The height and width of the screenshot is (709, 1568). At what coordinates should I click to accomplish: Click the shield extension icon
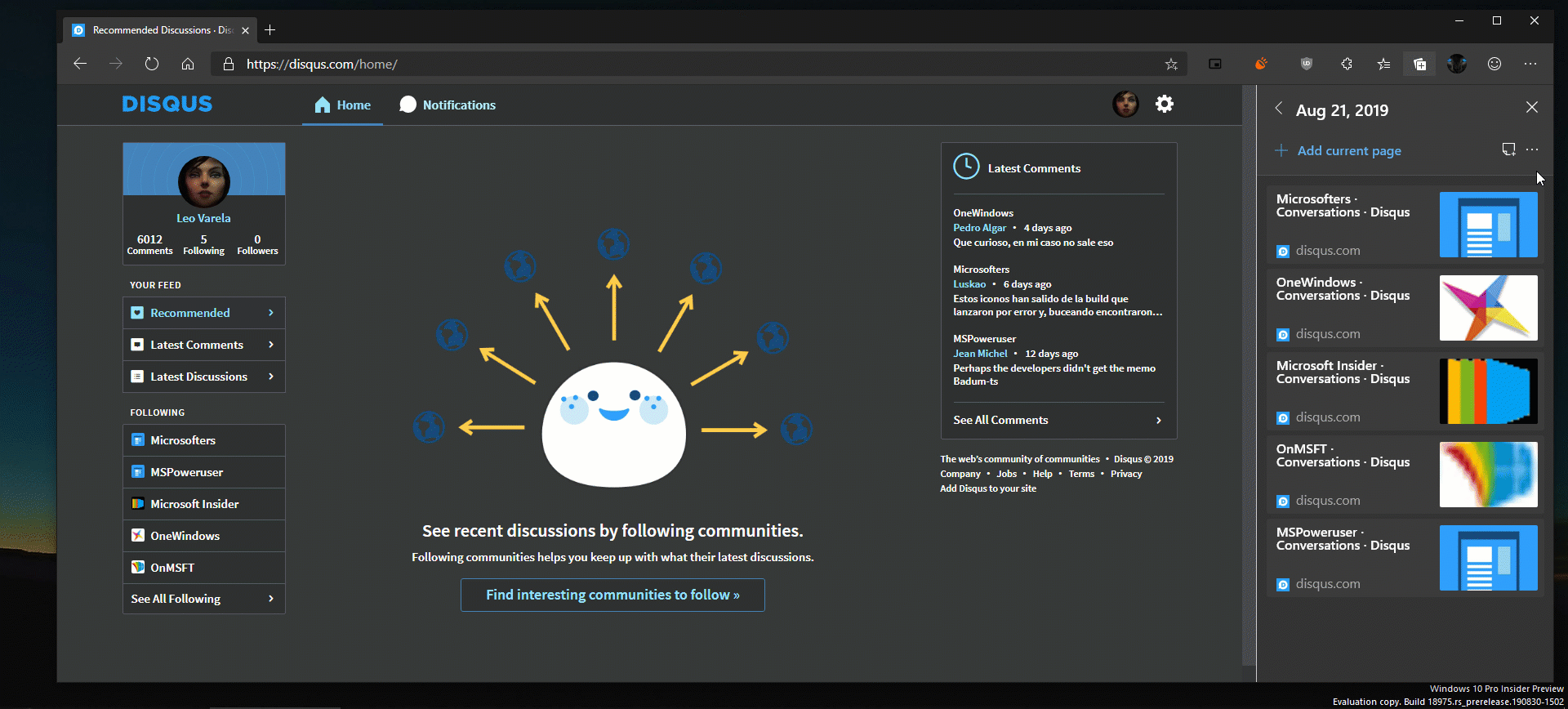tap(1307, 64)
